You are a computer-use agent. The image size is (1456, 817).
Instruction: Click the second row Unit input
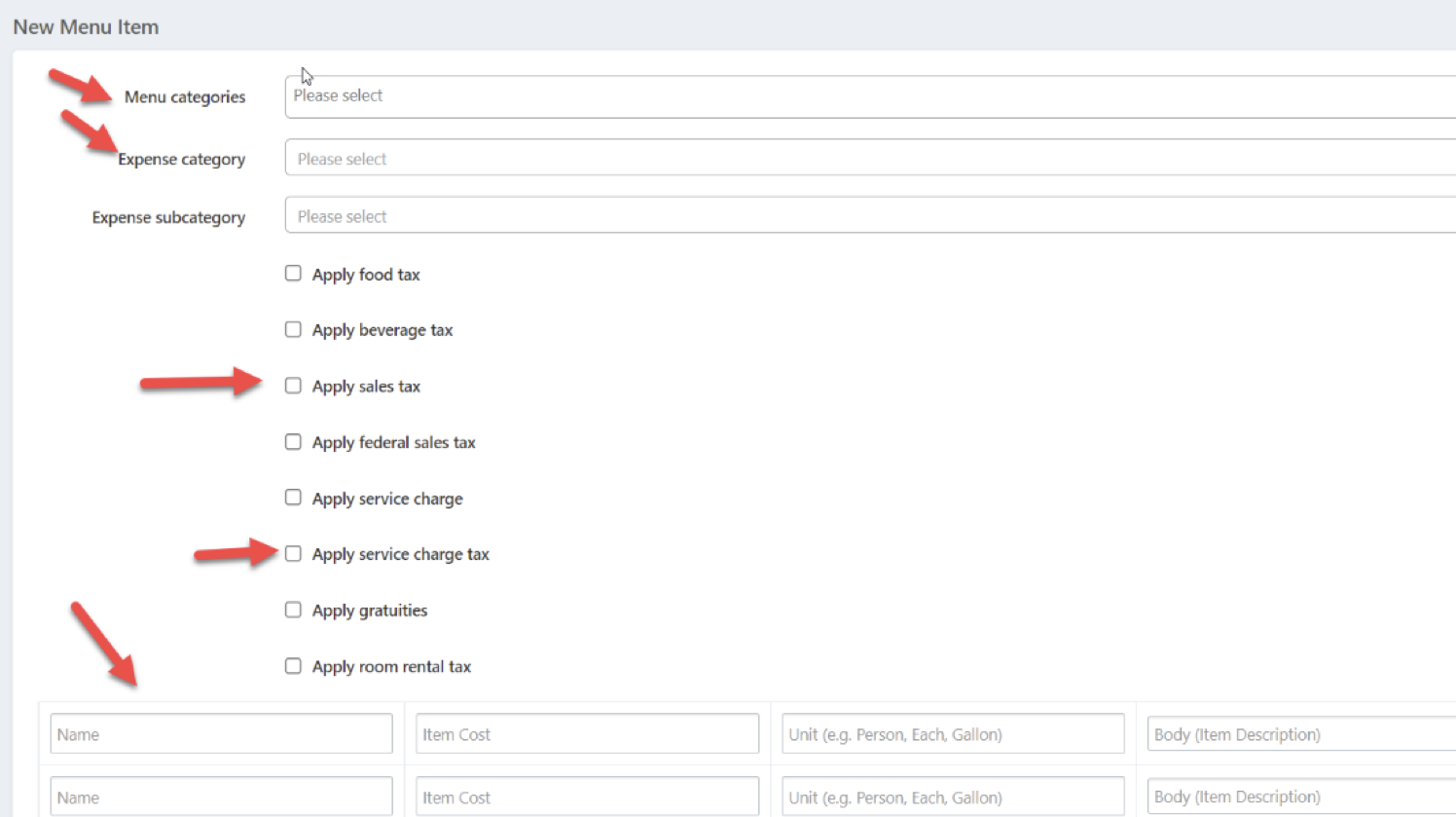point(952,797)
